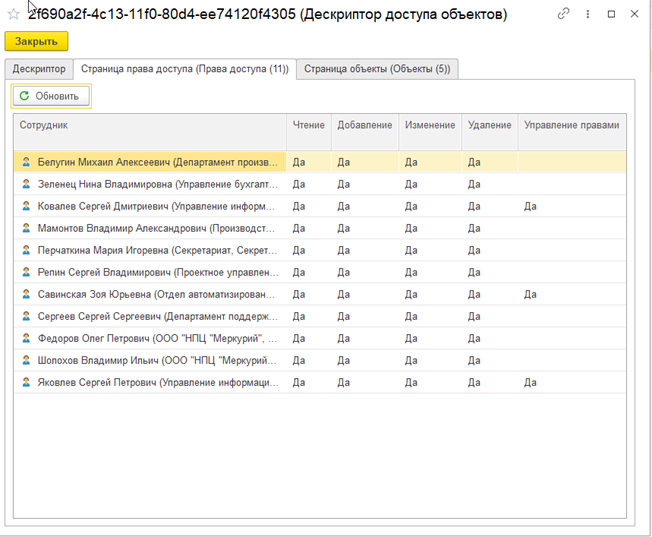Screen dimensions: 652x537
Task: Maximize the descriptor window
Action: 613,14
